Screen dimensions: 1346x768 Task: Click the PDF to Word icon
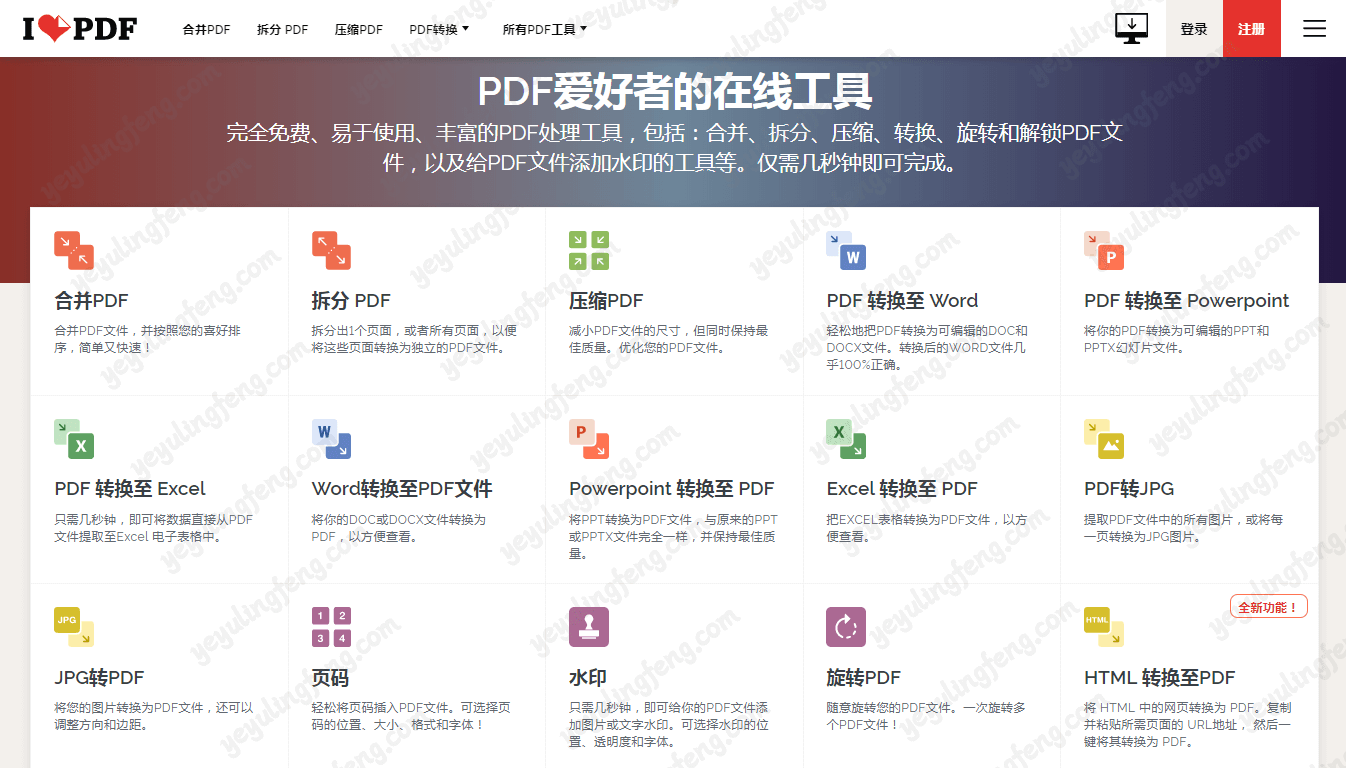tap(846, 251)
